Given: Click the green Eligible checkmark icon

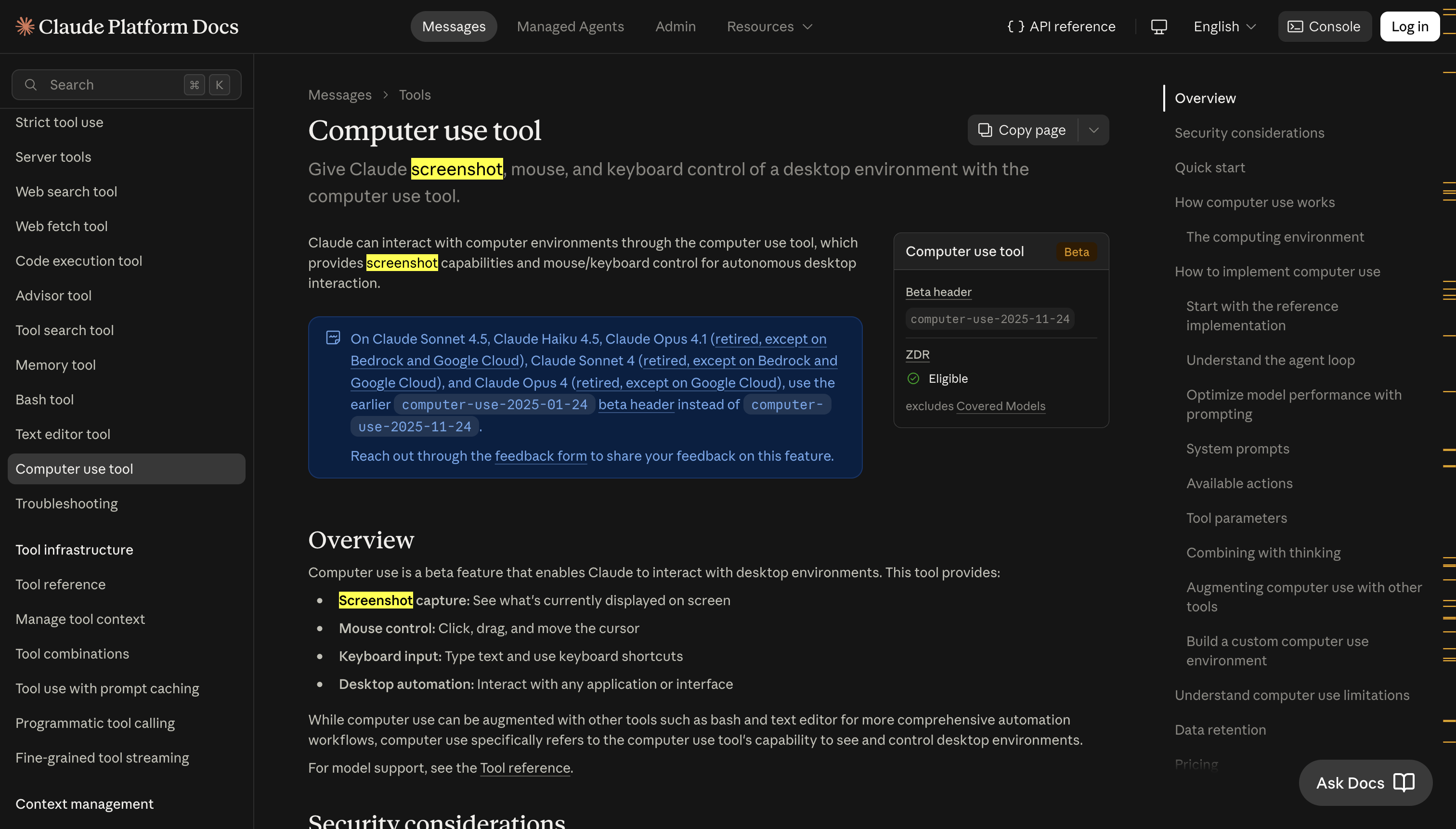Looking at the screenshot, I should pyautogui.click(x=913, y=378).
